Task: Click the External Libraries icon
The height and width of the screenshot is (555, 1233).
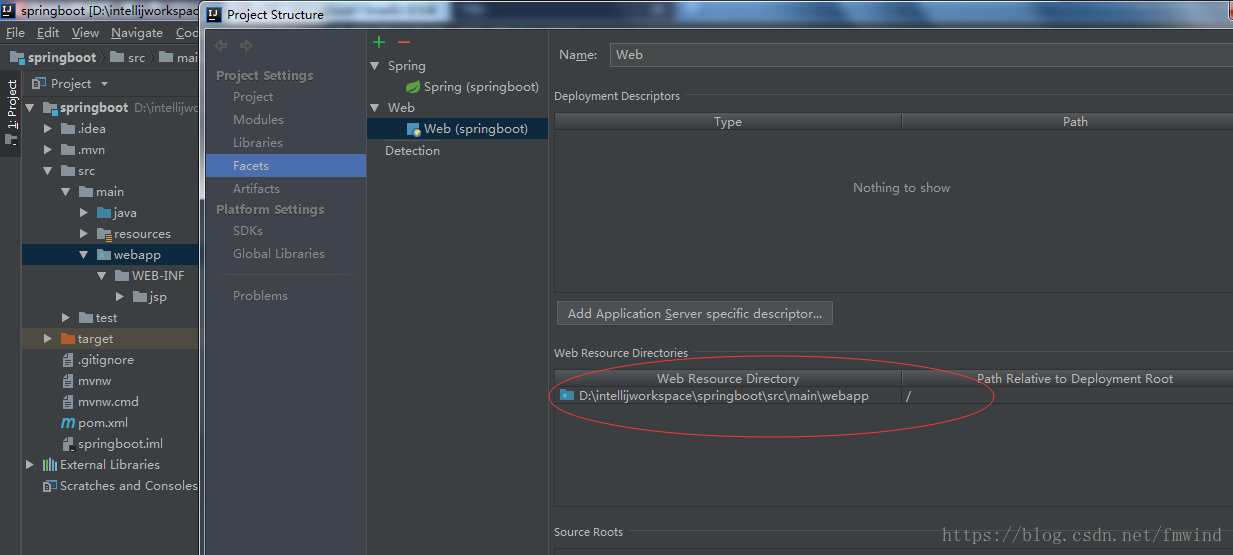Action: click(x=49, y=465)
